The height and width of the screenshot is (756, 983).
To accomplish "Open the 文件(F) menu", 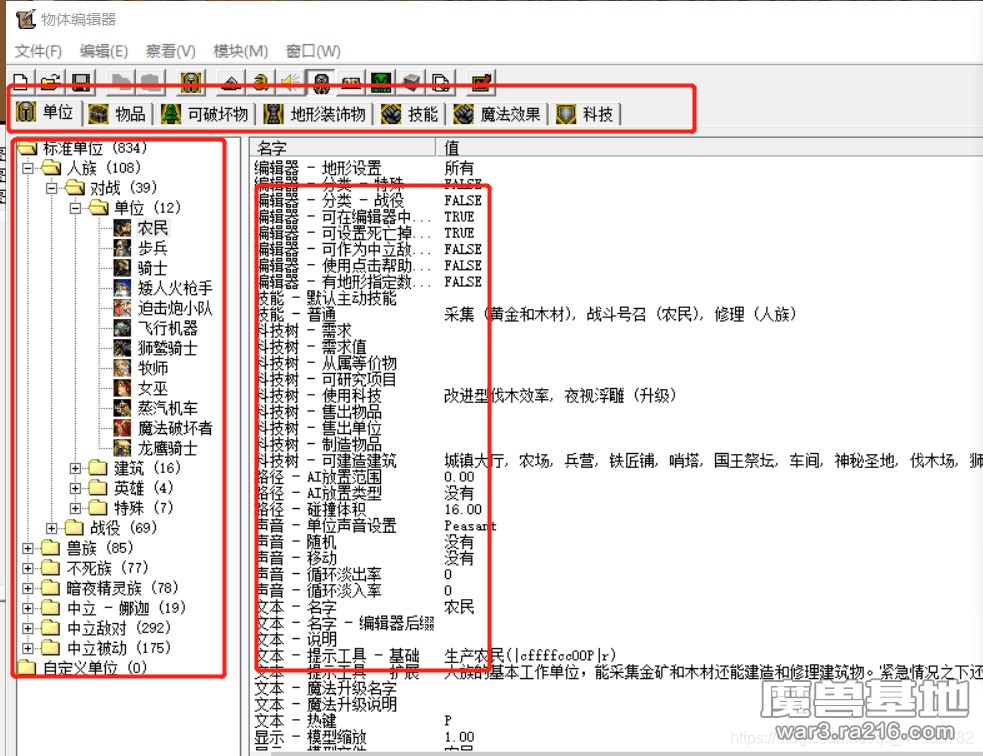I will [x=38, y=51].
